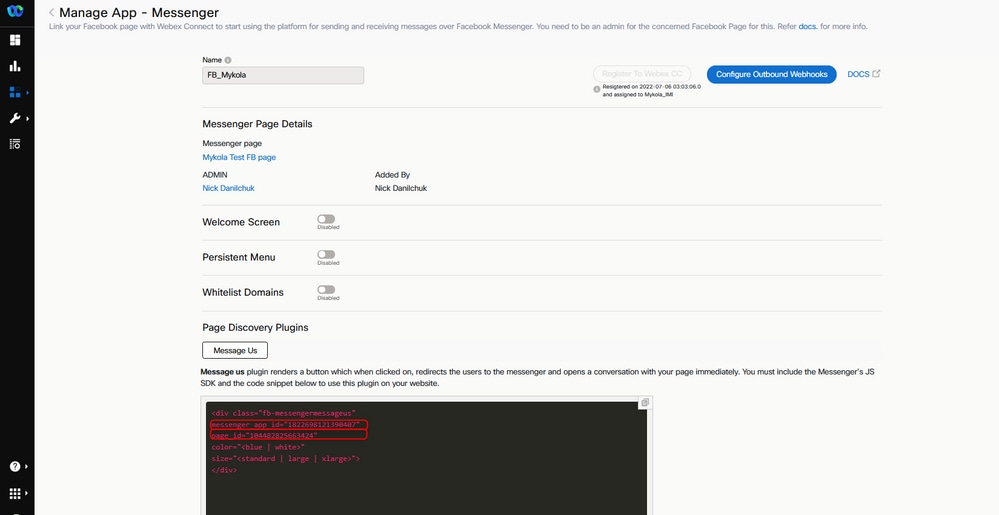This screenshot has height=515, width=999.
Task: Click the div class fb-messengermessageus line
Action: coord(284,413)
